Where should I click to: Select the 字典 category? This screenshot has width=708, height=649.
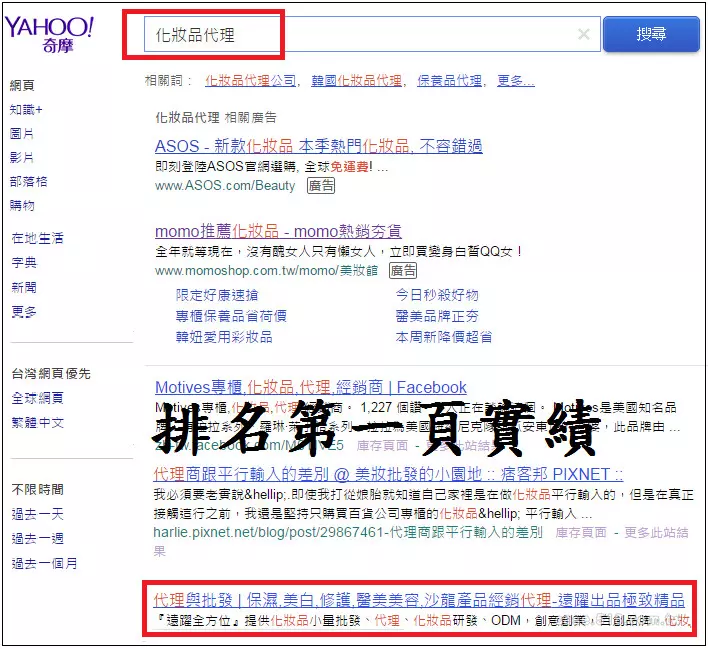tap(24, 262)
